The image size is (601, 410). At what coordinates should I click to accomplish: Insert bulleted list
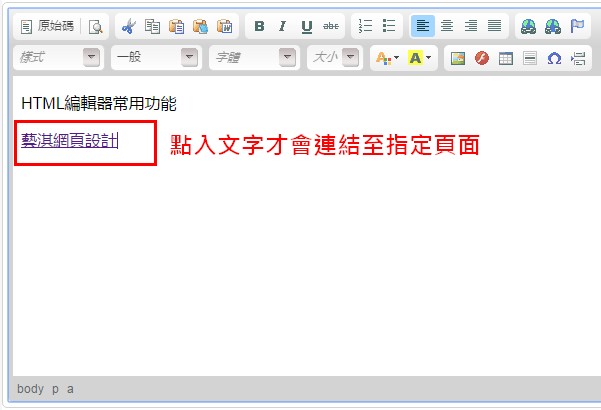point(389,26)
